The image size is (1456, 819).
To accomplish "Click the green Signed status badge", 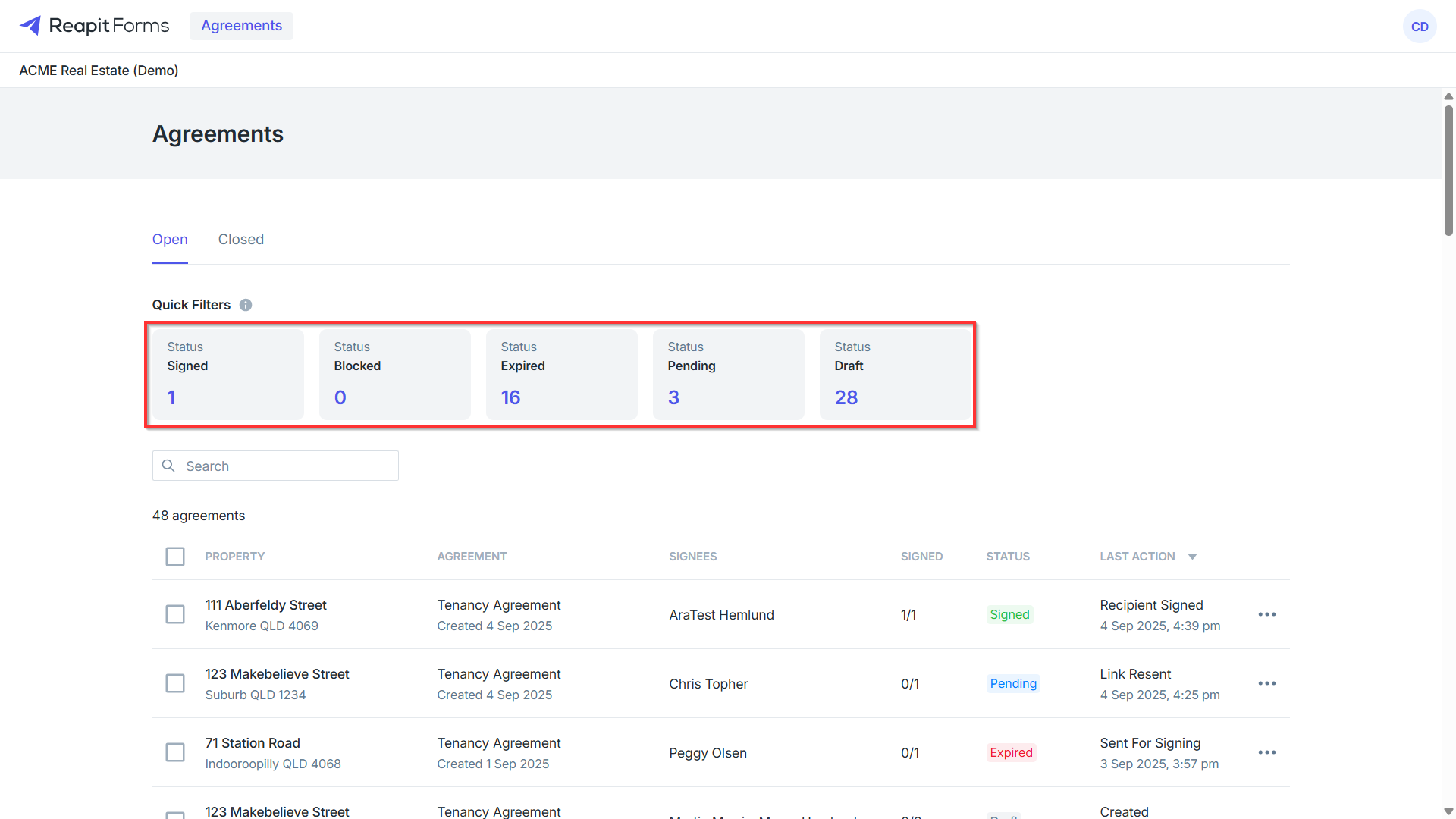I will (x=1009, y=614).
